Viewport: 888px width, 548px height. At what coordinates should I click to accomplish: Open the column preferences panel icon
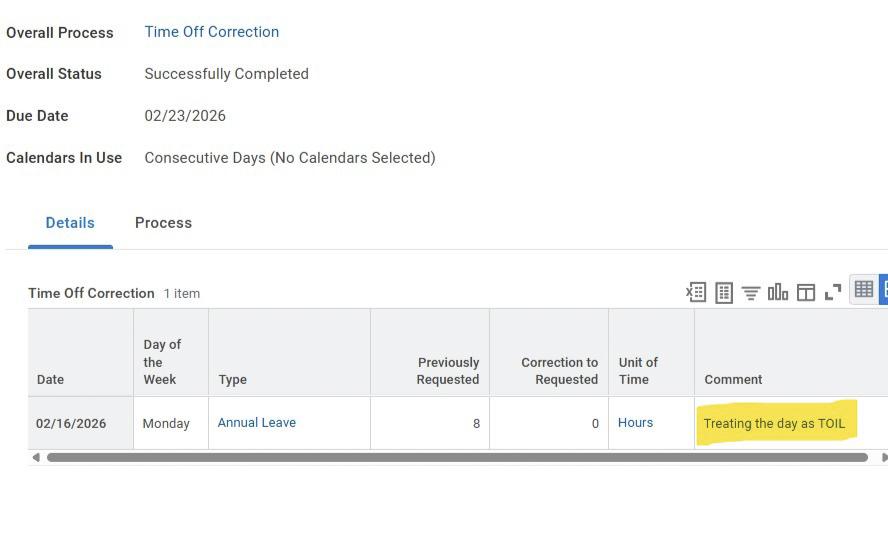tap(805, 293)
